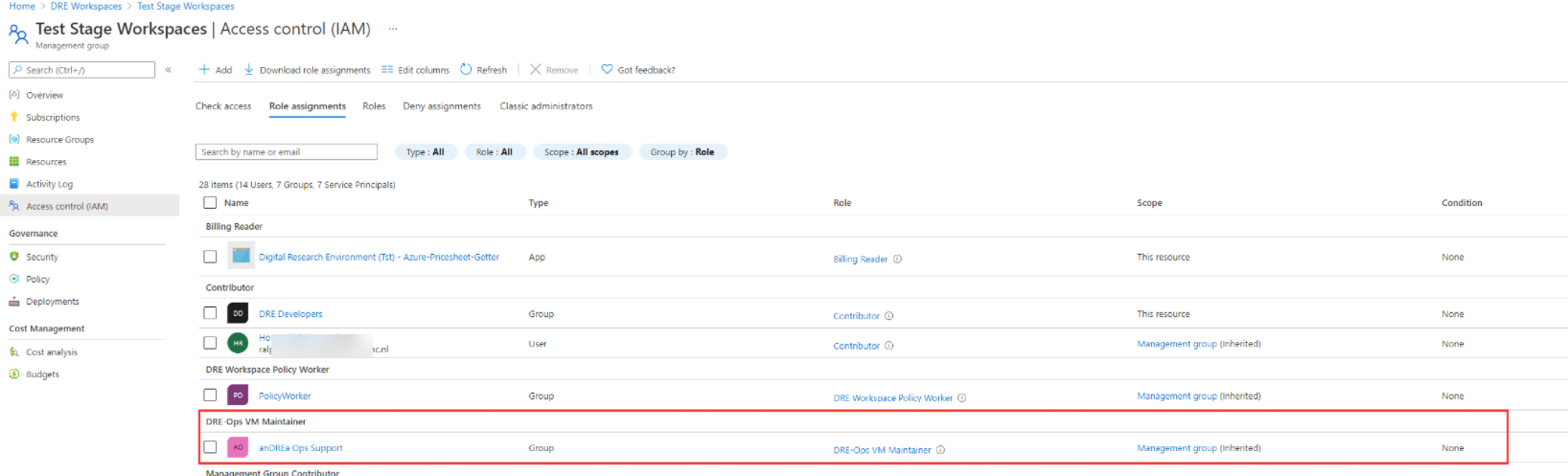Open the Type : All filter
Image resolution: width=1568 pixels, height=476 pixels.
point(426,152)
